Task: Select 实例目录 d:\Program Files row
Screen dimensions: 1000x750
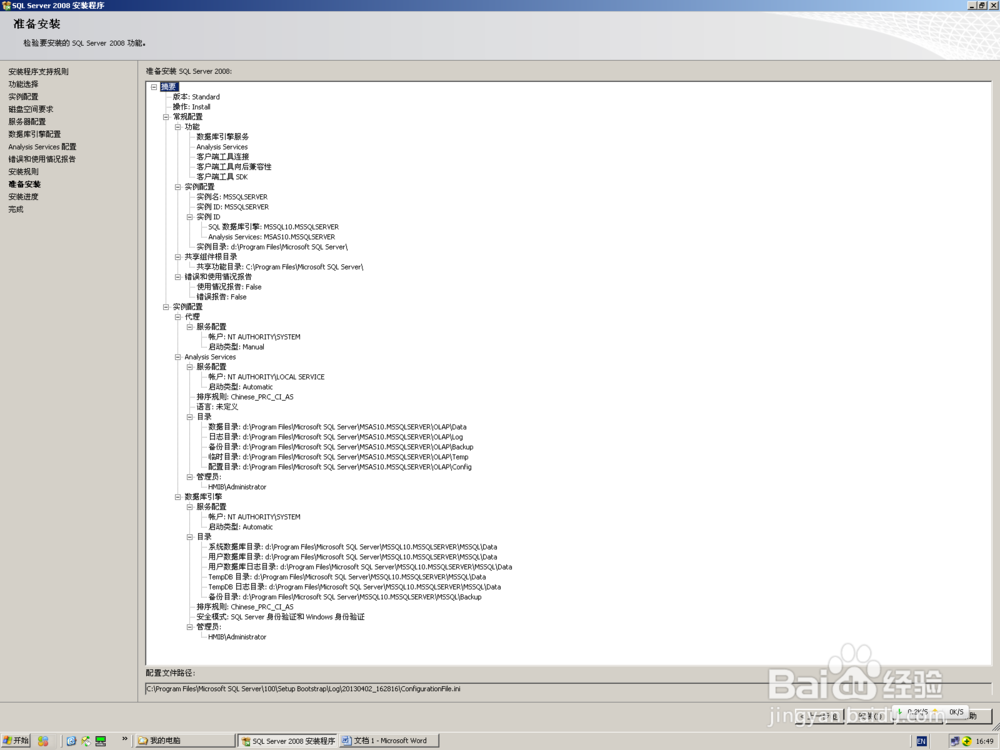Action: [272, 247]
